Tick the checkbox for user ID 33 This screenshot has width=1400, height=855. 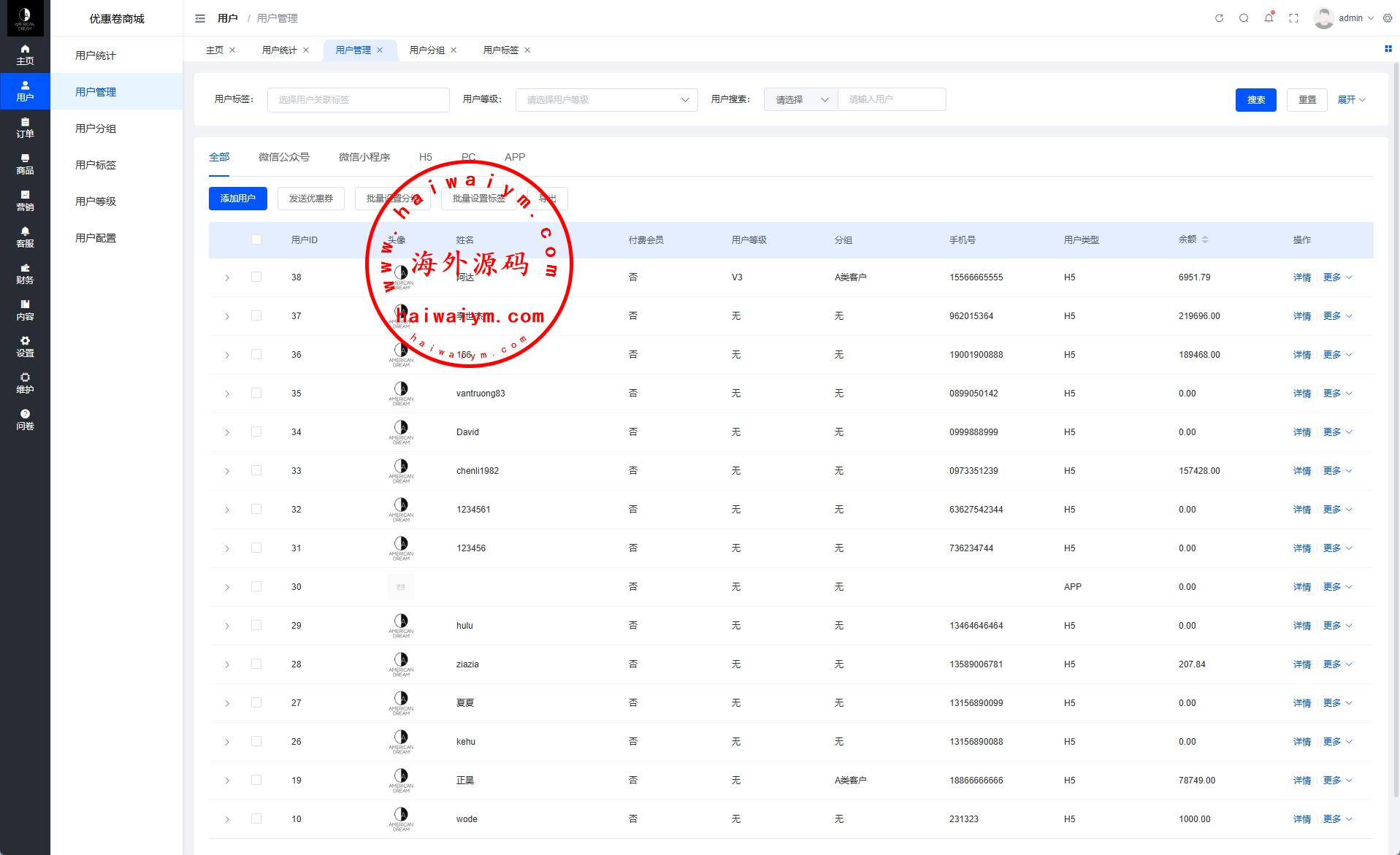coord(256,470)
